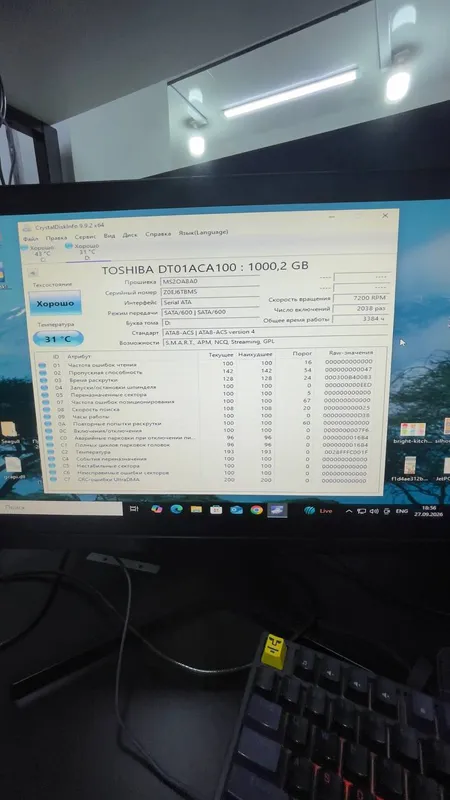
Task: Click the Порог column header
Action: click(302, 353)
